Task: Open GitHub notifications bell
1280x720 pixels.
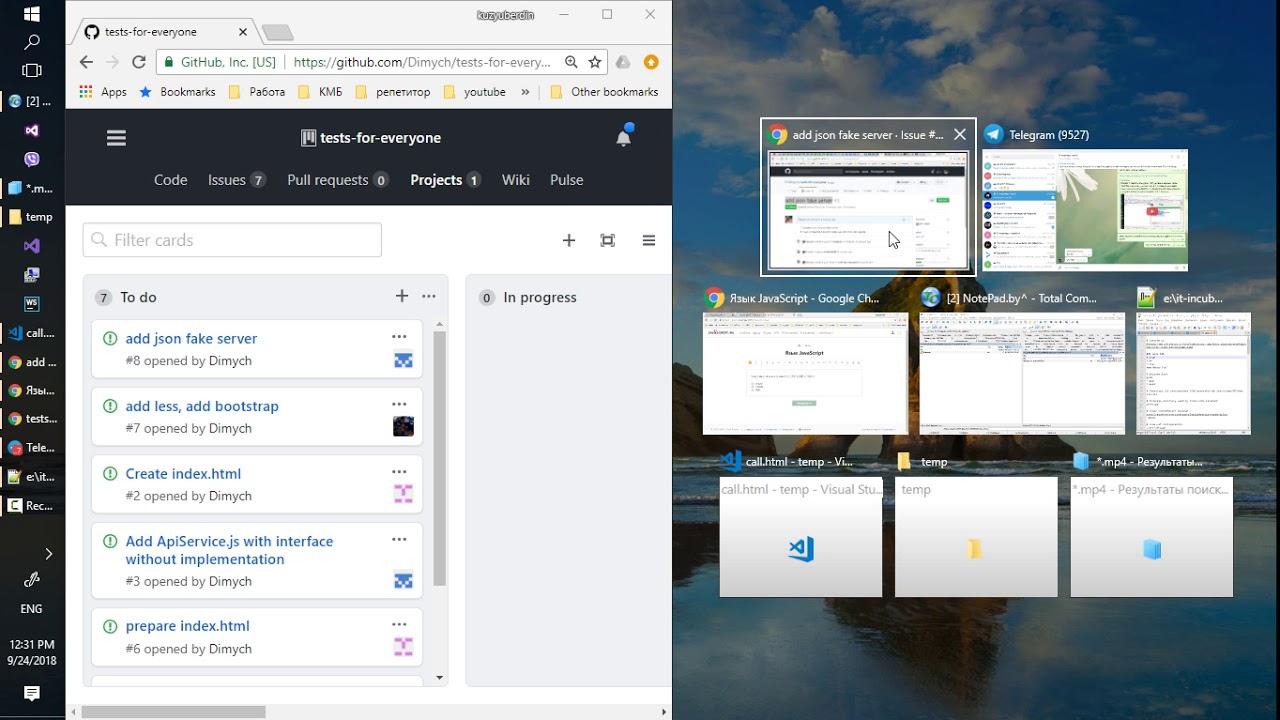Action: [x=624, y=137]
